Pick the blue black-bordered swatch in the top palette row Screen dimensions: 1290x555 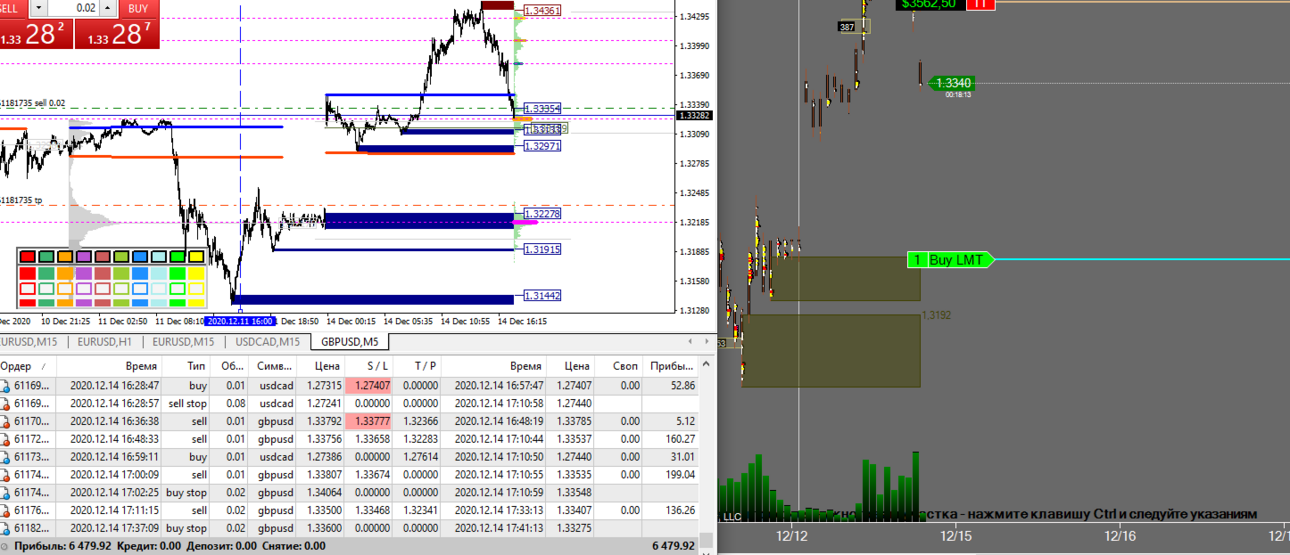(x=140, y=258)
